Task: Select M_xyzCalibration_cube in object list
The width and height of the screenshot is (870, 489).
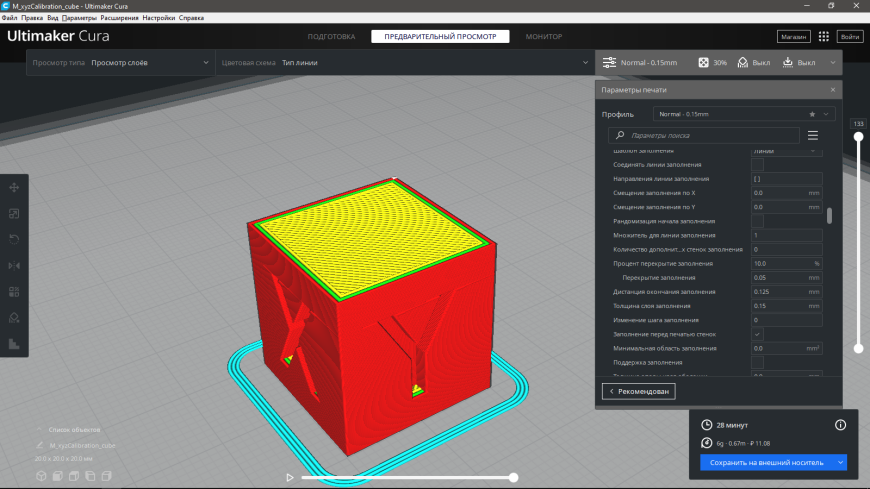Action: tap(82, 445)
